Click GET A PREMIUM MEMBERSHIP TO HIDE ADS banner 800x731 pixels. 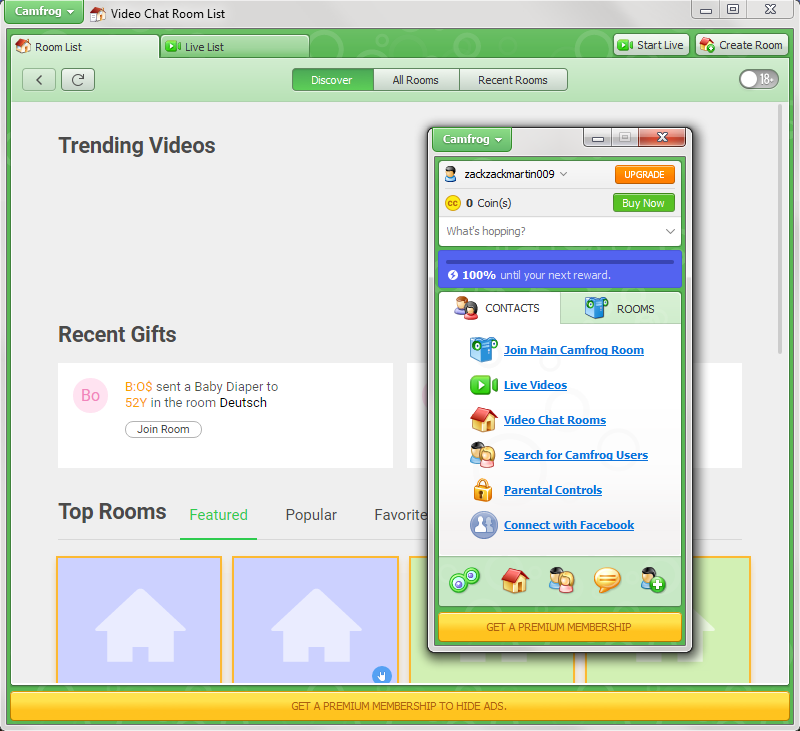[399, 706]
